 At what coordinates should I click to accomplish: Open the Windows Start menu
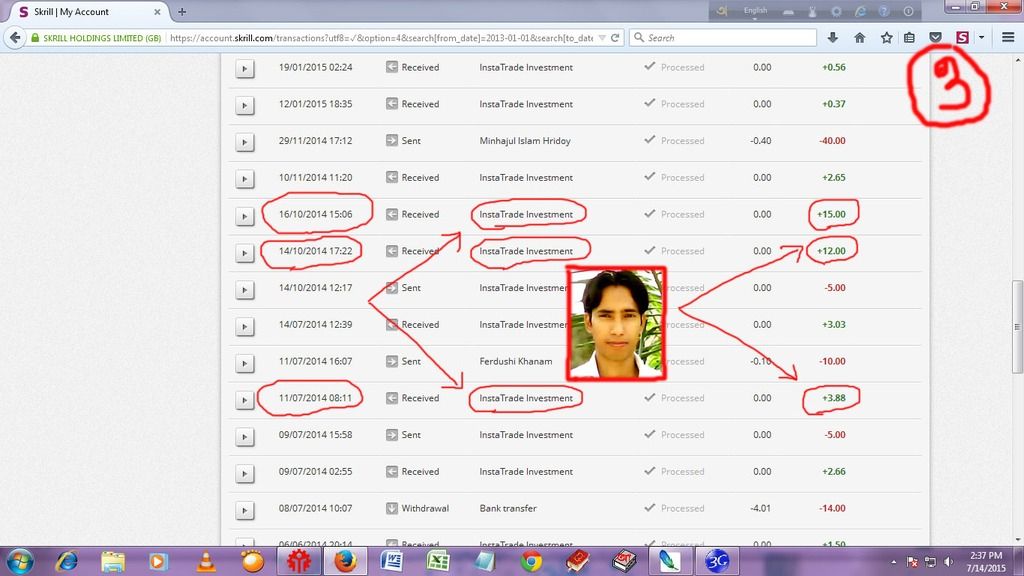click(x=19, y=562)
